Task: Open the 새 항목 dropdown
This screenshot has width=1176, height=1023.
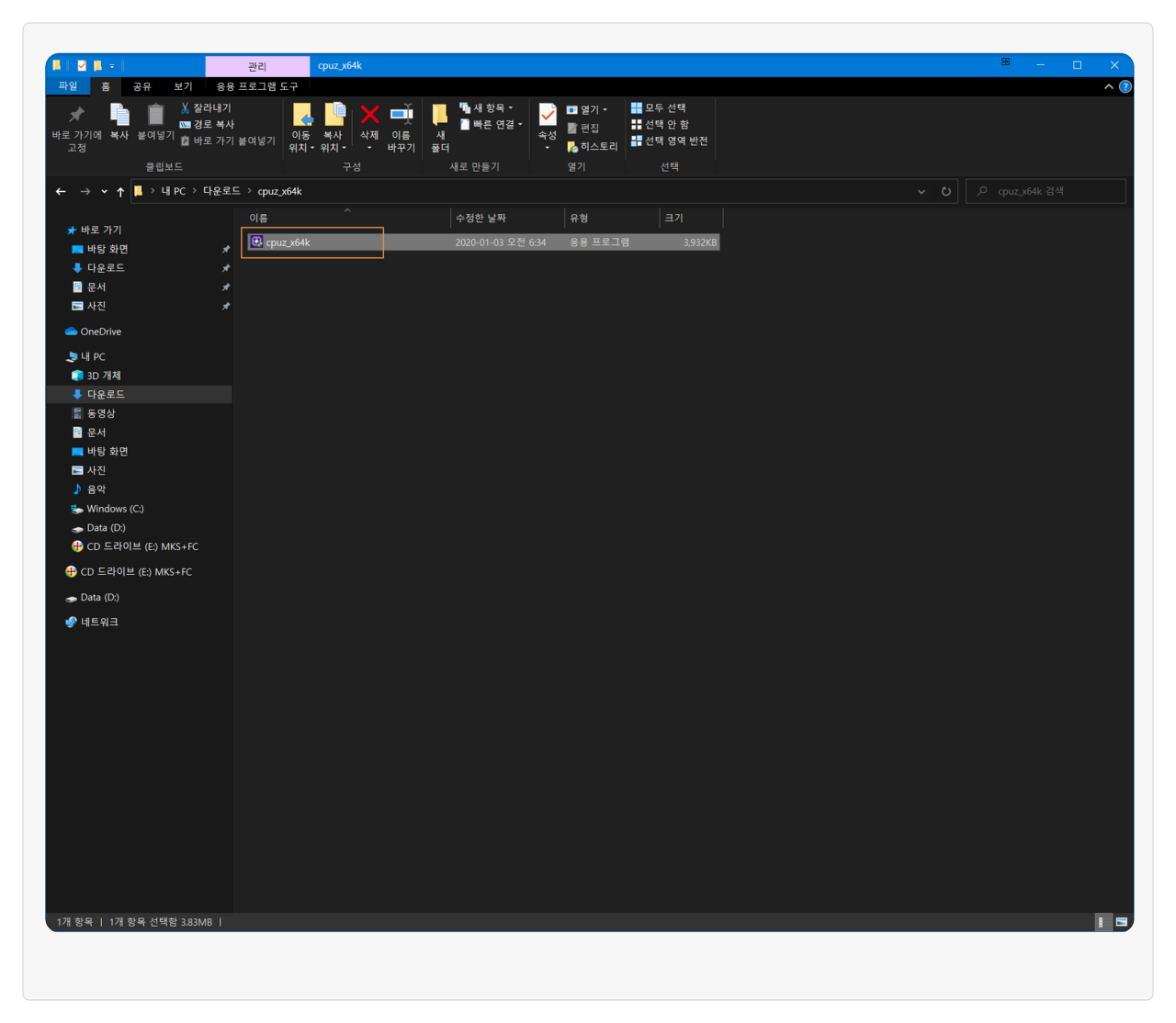Action: click(486, 108)
